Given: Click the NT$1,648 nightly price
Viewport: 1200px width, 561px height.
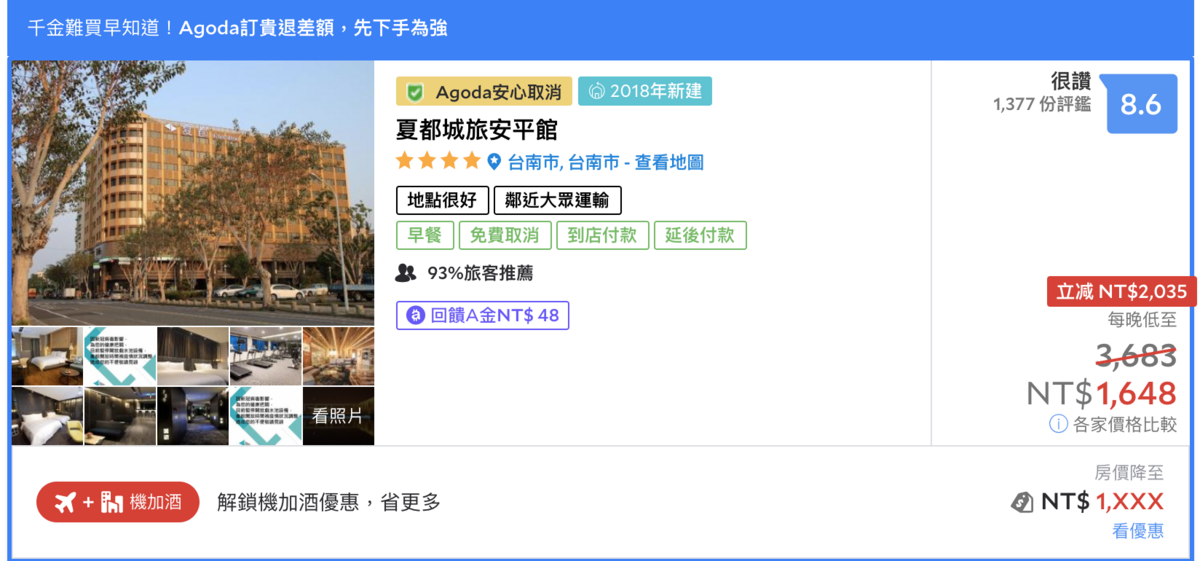Looking at the screenshot, I should point(1102,394).
